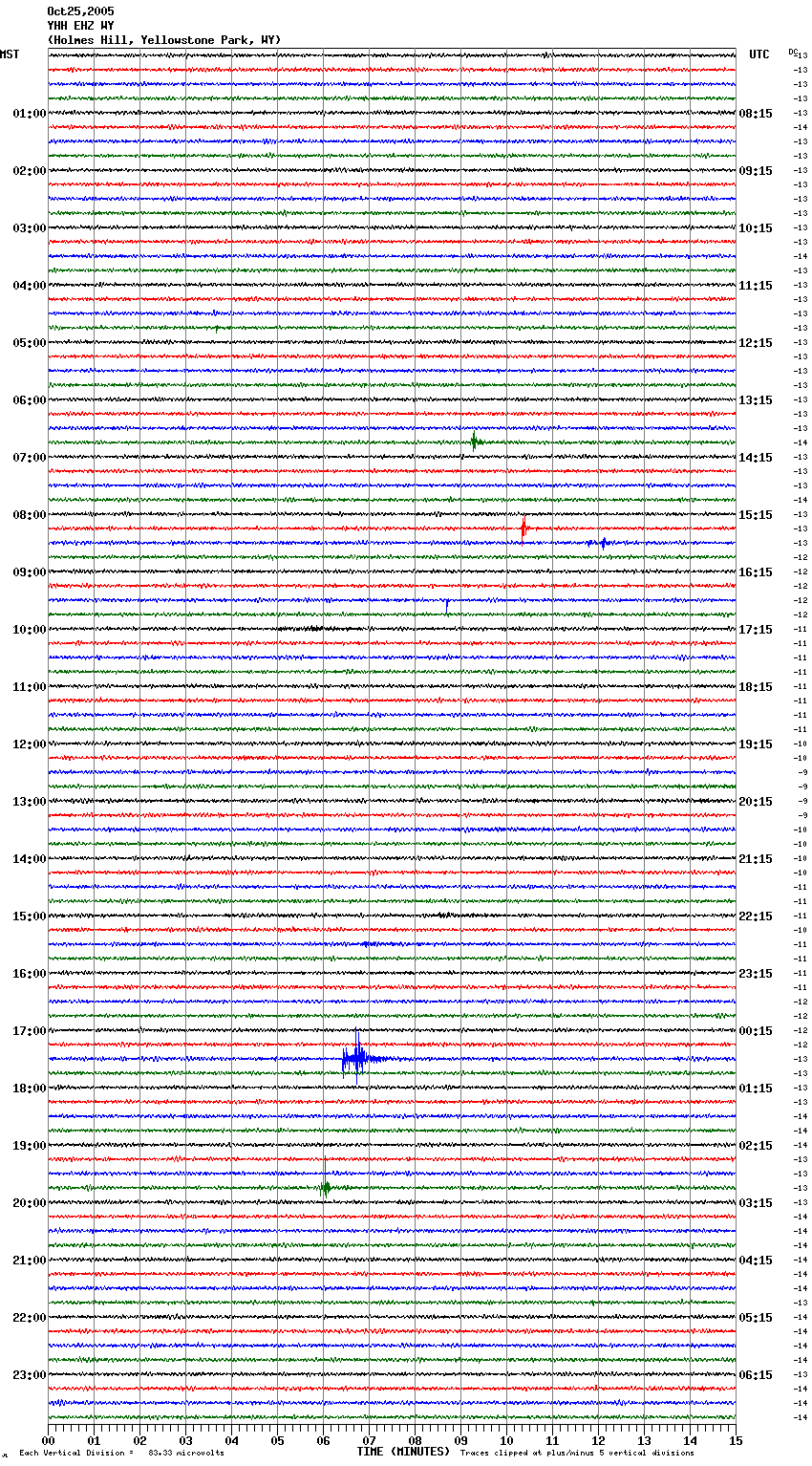Click the UTC time zone label

tap(759, 54)
